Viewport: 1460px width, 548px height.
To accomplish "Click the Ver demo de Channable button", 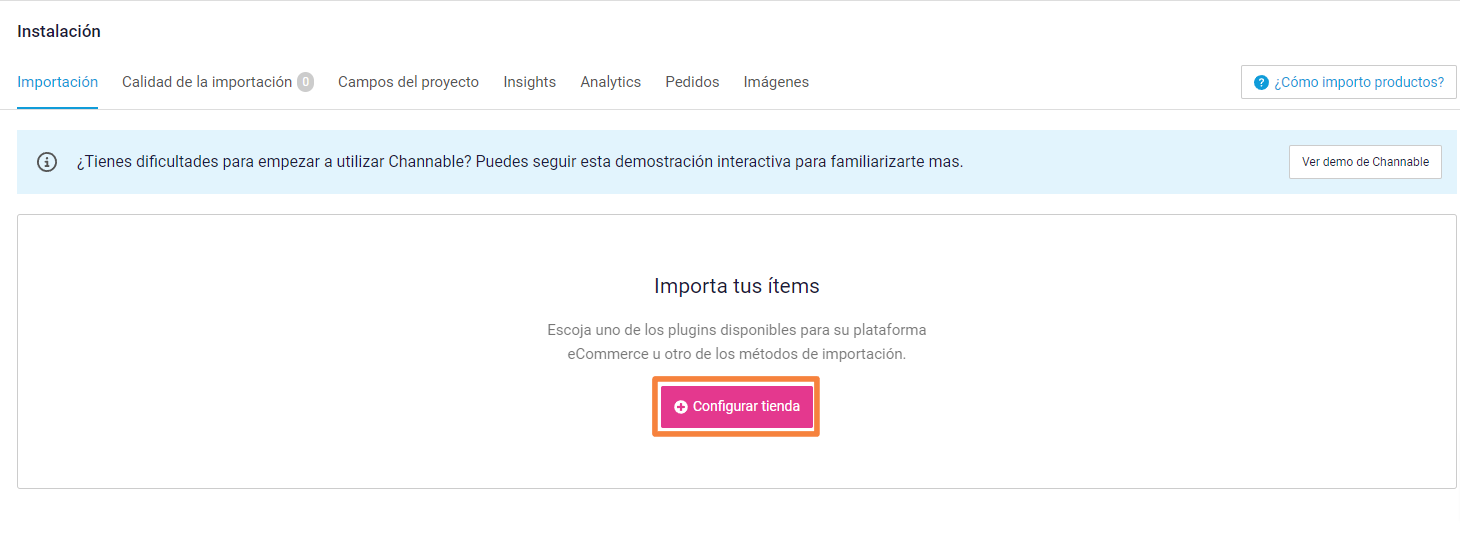I will [x=1364, y=162].
